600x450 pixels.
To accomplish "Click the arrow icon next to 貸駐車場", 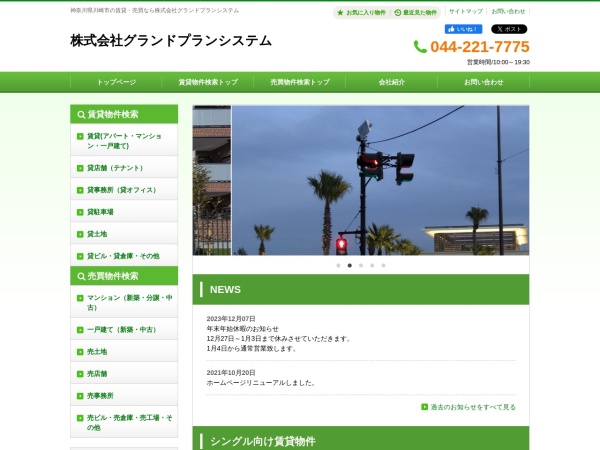I will click(x=80, y=212).
